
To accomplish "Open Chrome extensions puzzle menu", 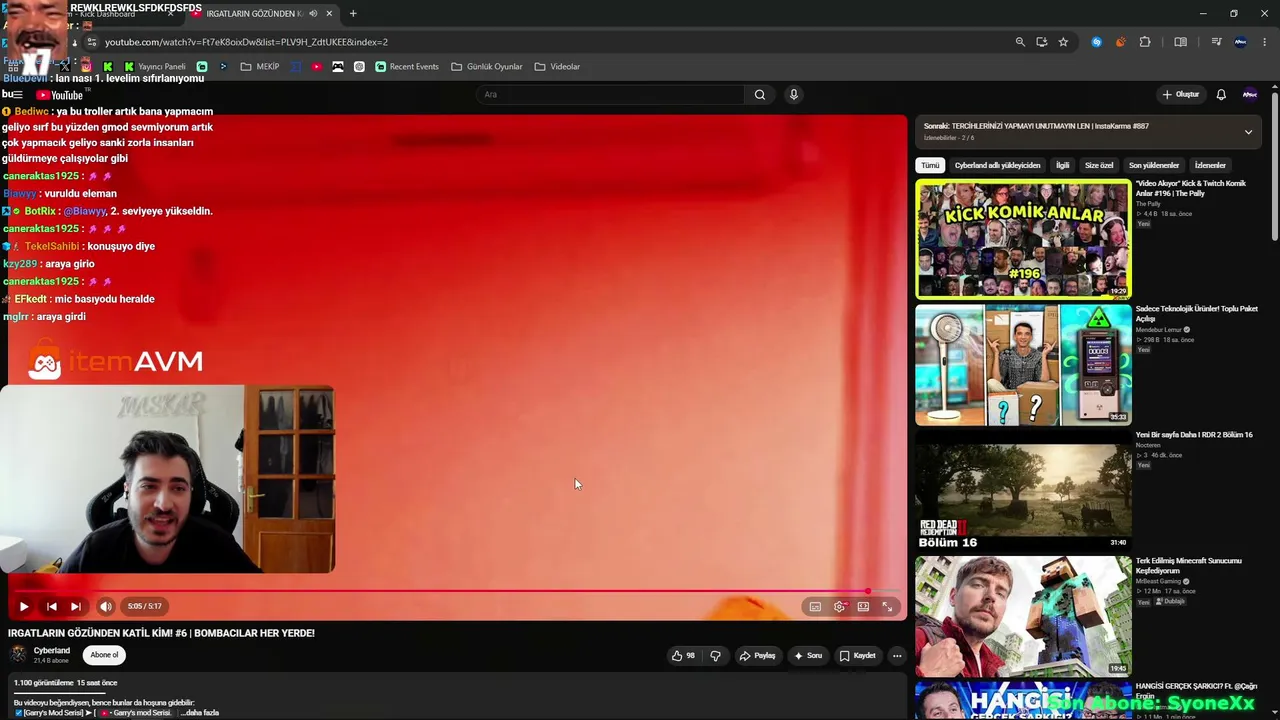I will coord(1145,42).
